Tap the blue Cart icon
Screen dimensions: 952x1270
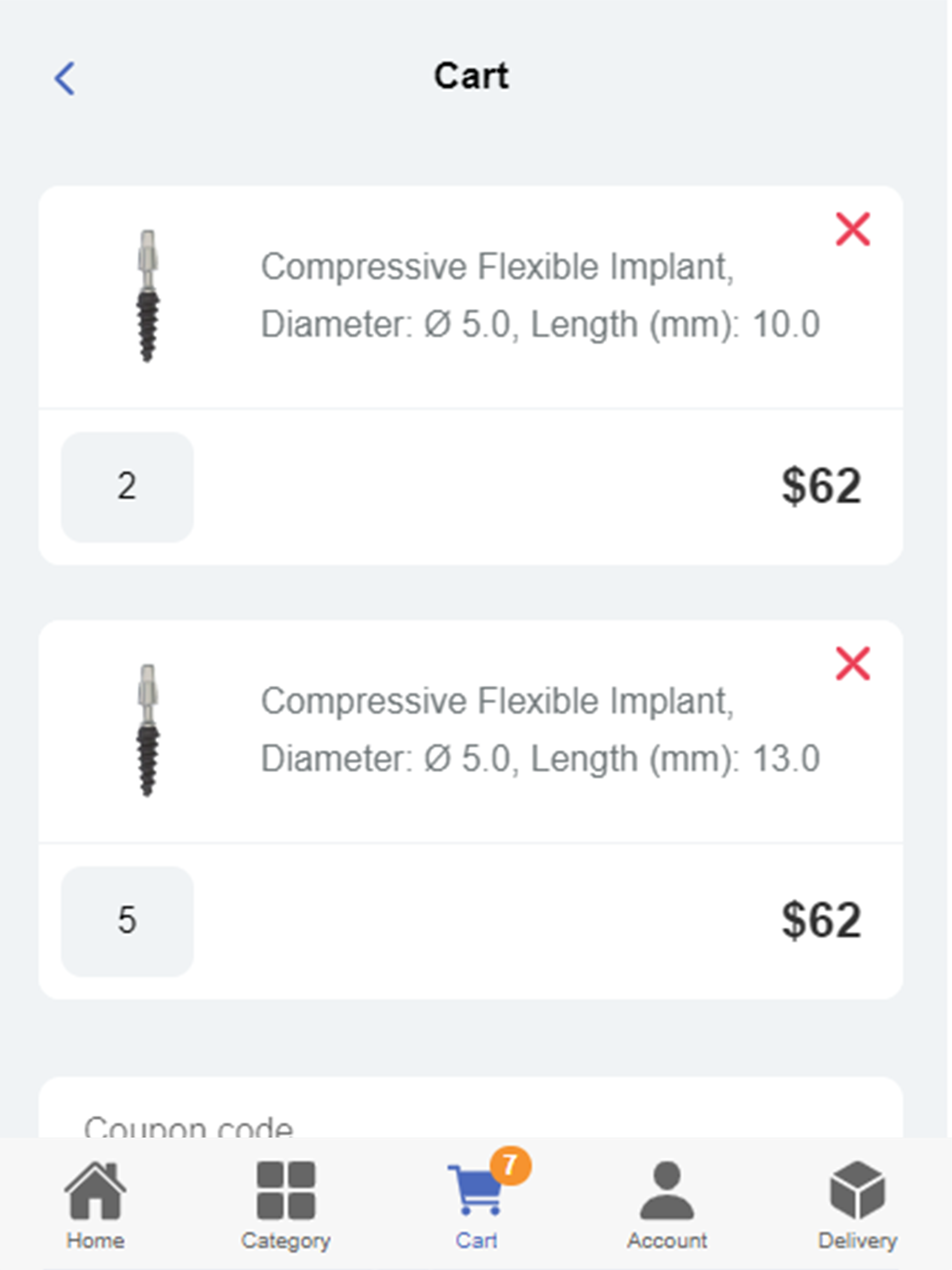(474, 1192)
